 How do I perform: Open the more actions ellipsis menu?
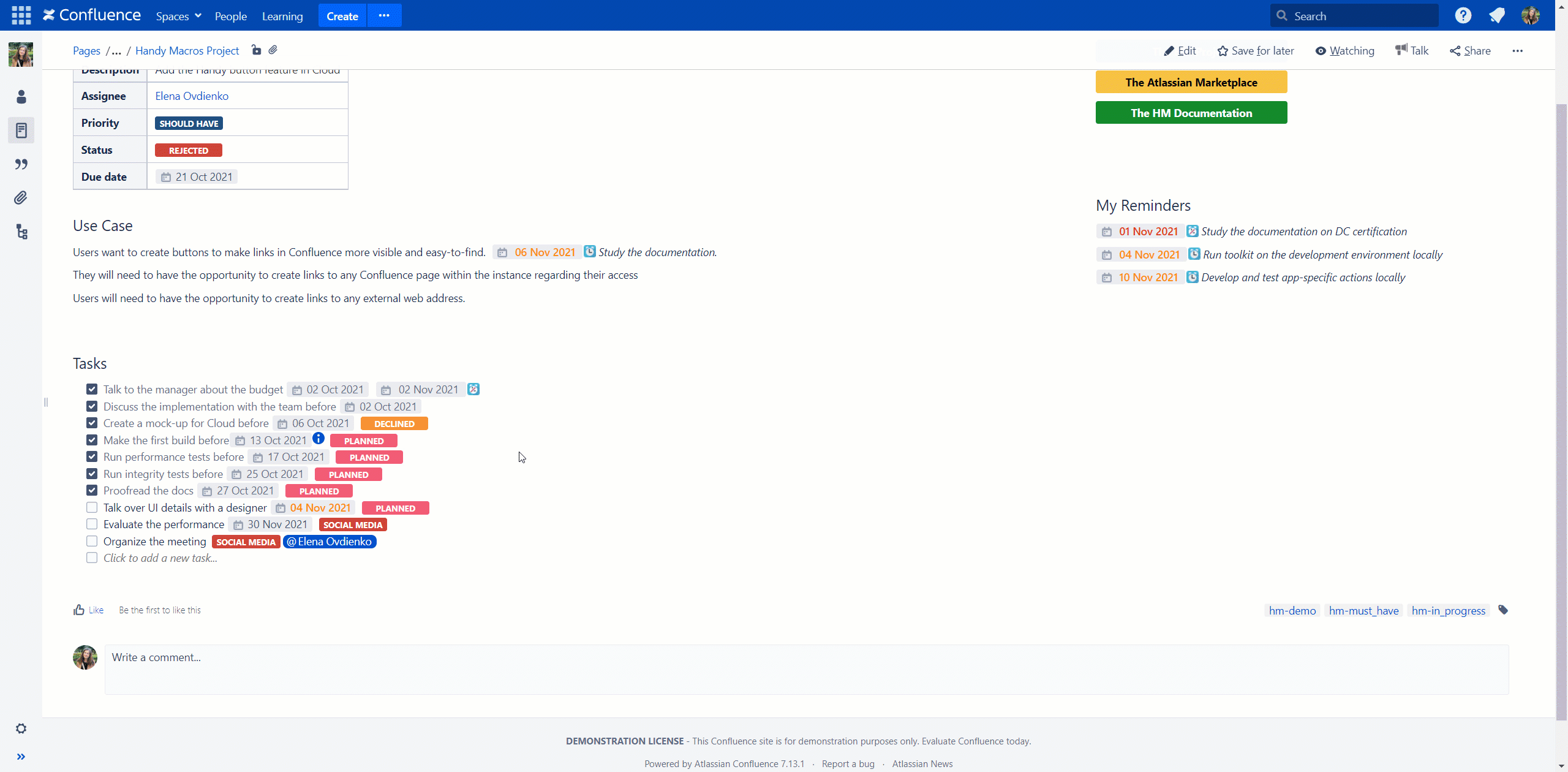1517,51
